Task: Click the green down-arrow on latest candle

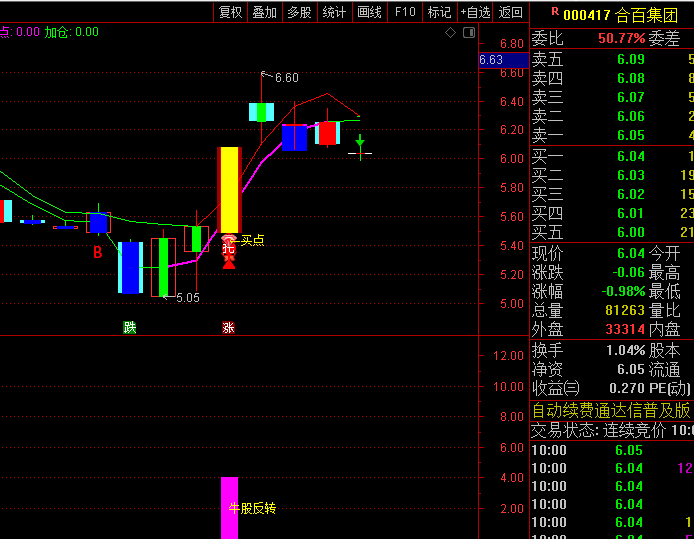Action: 360,141
